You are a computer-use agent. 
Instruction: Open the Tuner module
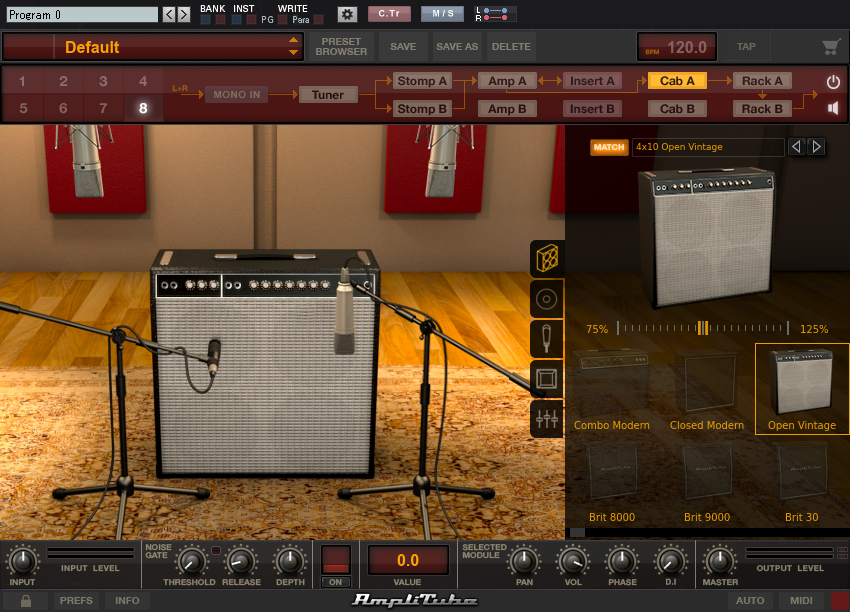[x=327, y=95]
